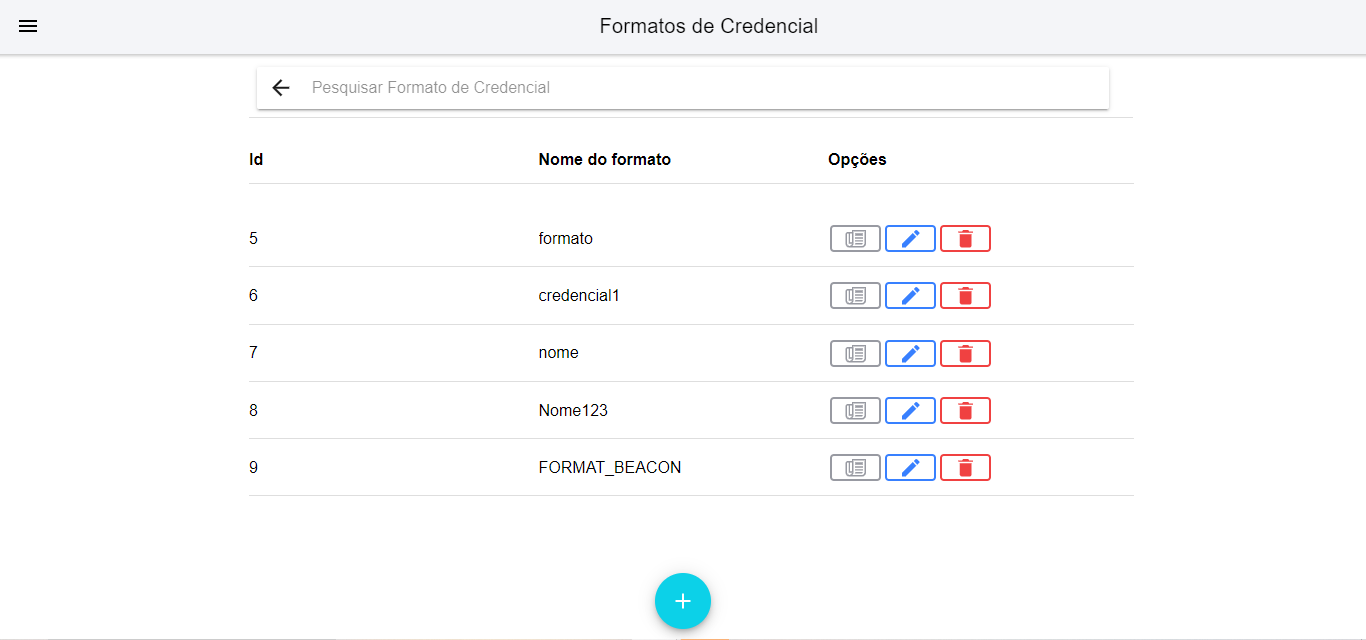View details of format id 5
Image resolution: width=1366 pixels, height=640 pixels.
click(x=855, y=239)
